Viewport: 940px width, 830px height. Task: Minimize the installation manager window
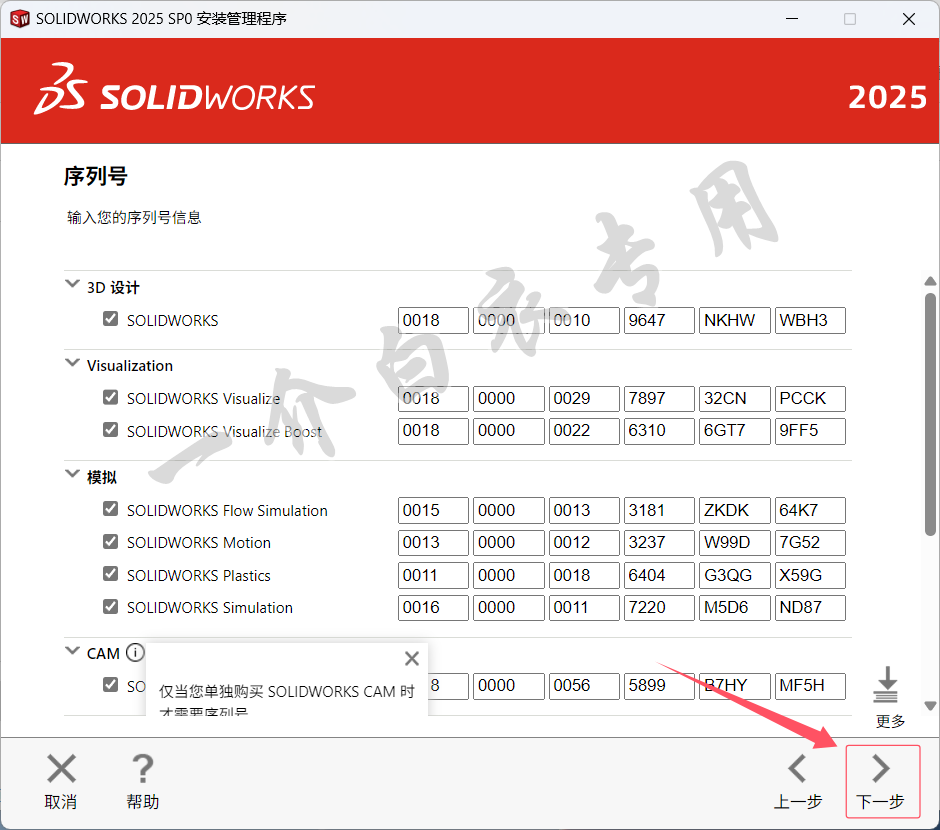792,19
